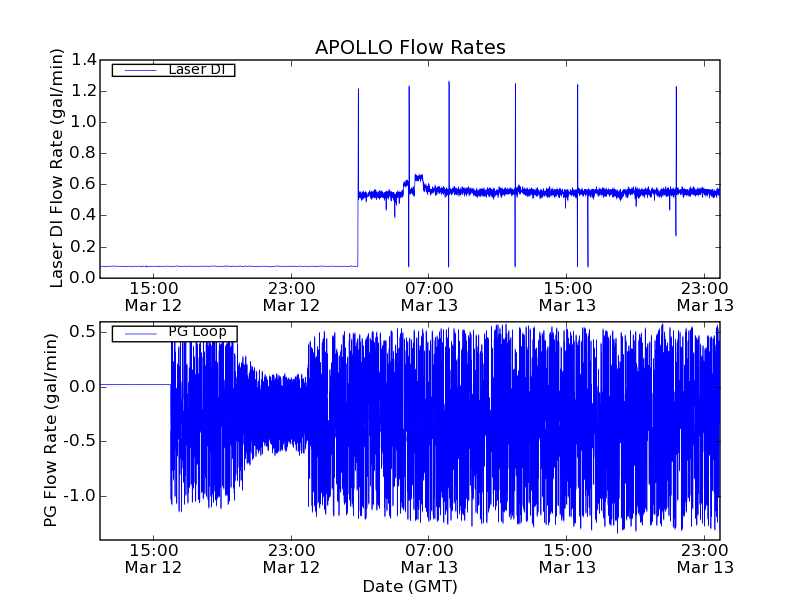Screen dimensions: 800x600
Task: Click the "Date (GMT)" x-axis label
Action: [x=410, y=587]
